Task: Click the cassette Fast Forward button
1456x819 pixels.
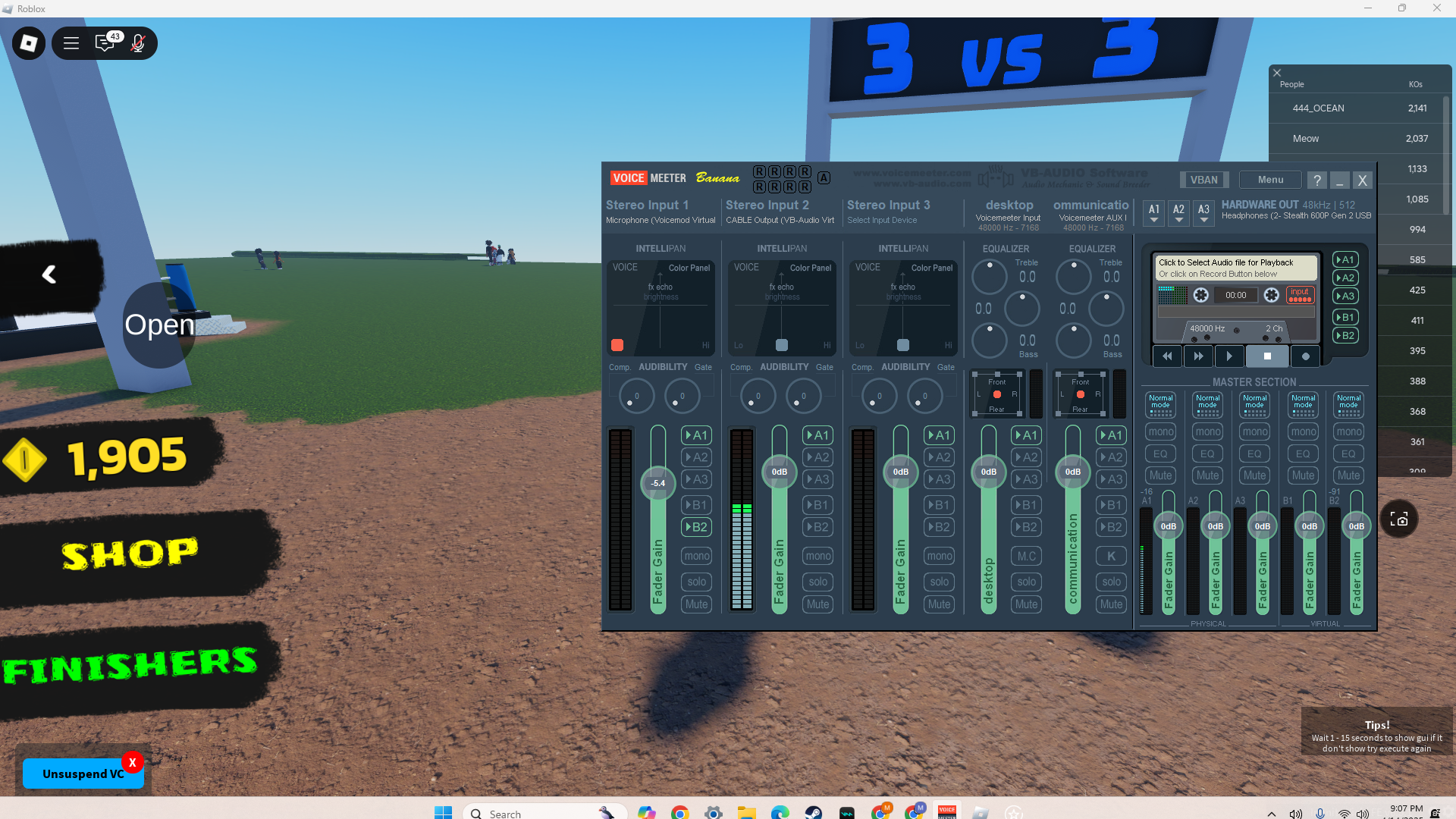Action: click(1198, 356)
